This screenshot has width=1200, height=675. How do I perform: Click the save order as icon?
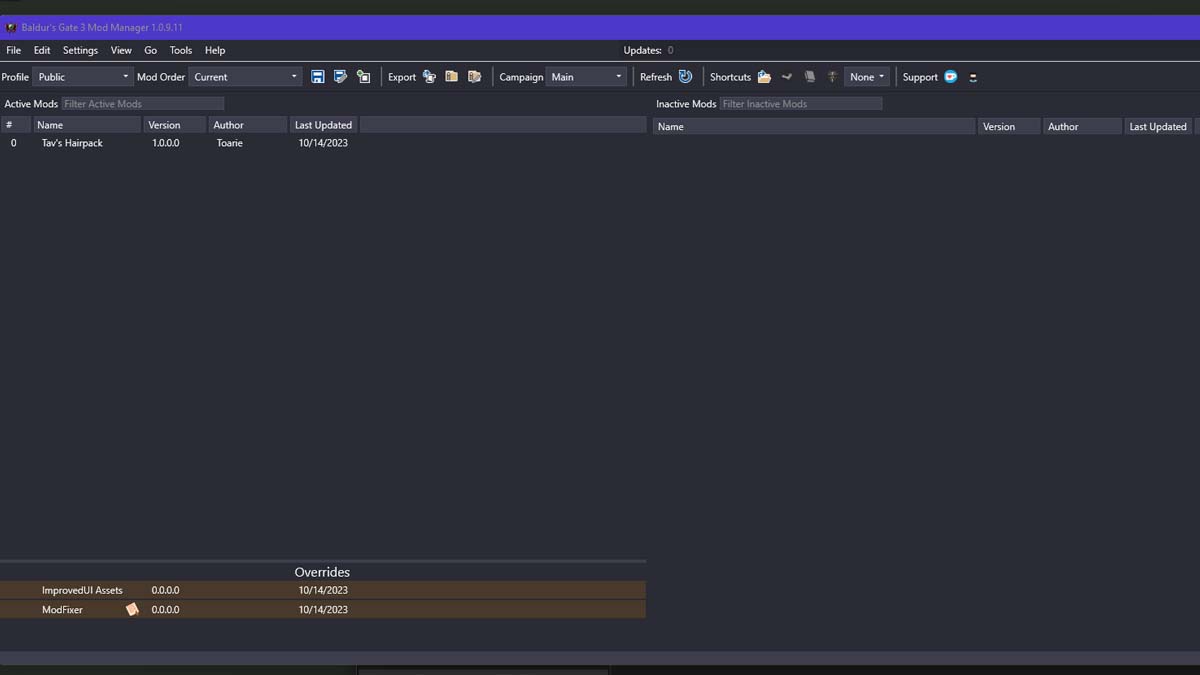point(340,77)
